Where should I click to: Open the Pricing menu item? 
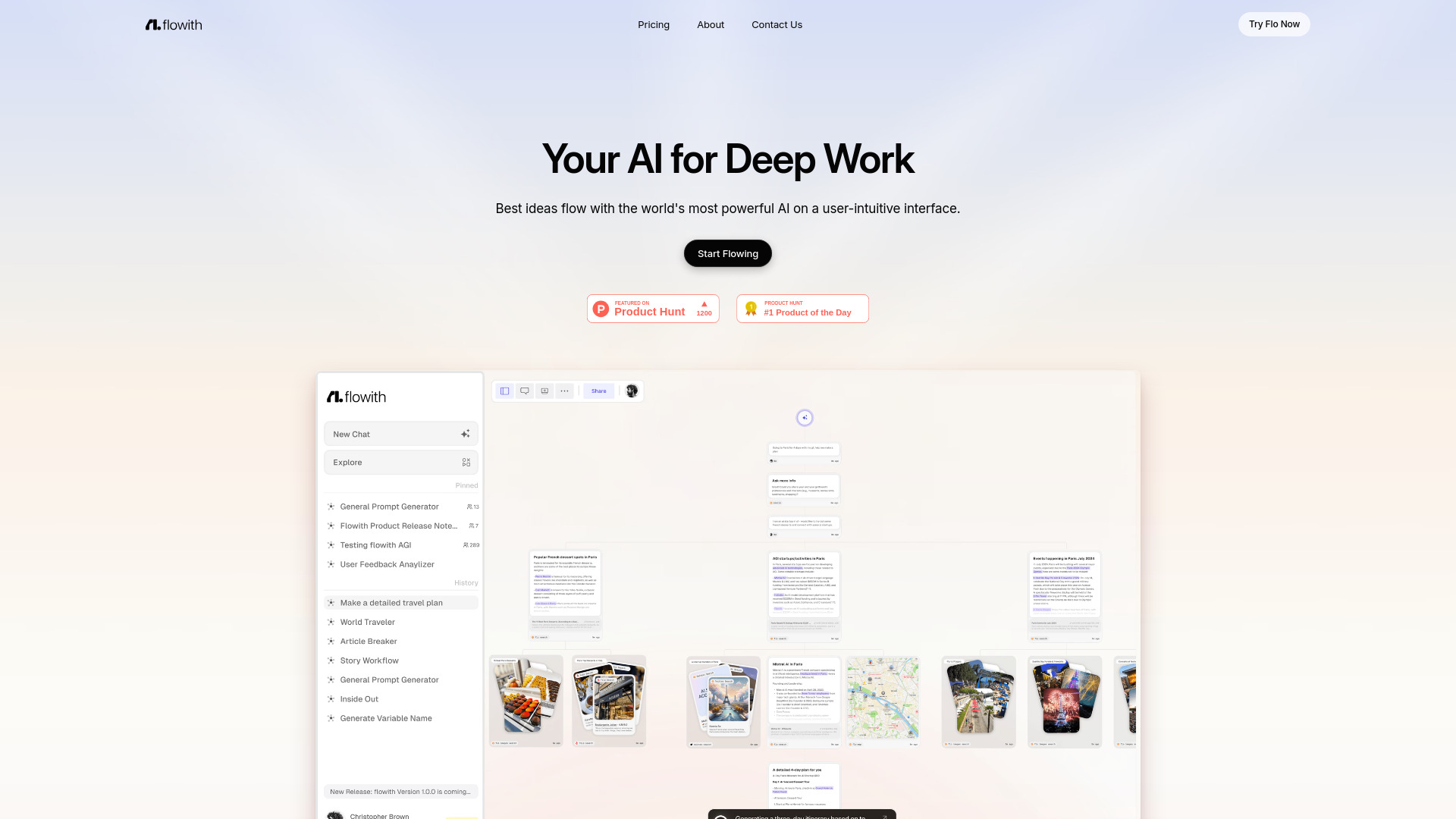pyautogui.click(x=653, y=24)
